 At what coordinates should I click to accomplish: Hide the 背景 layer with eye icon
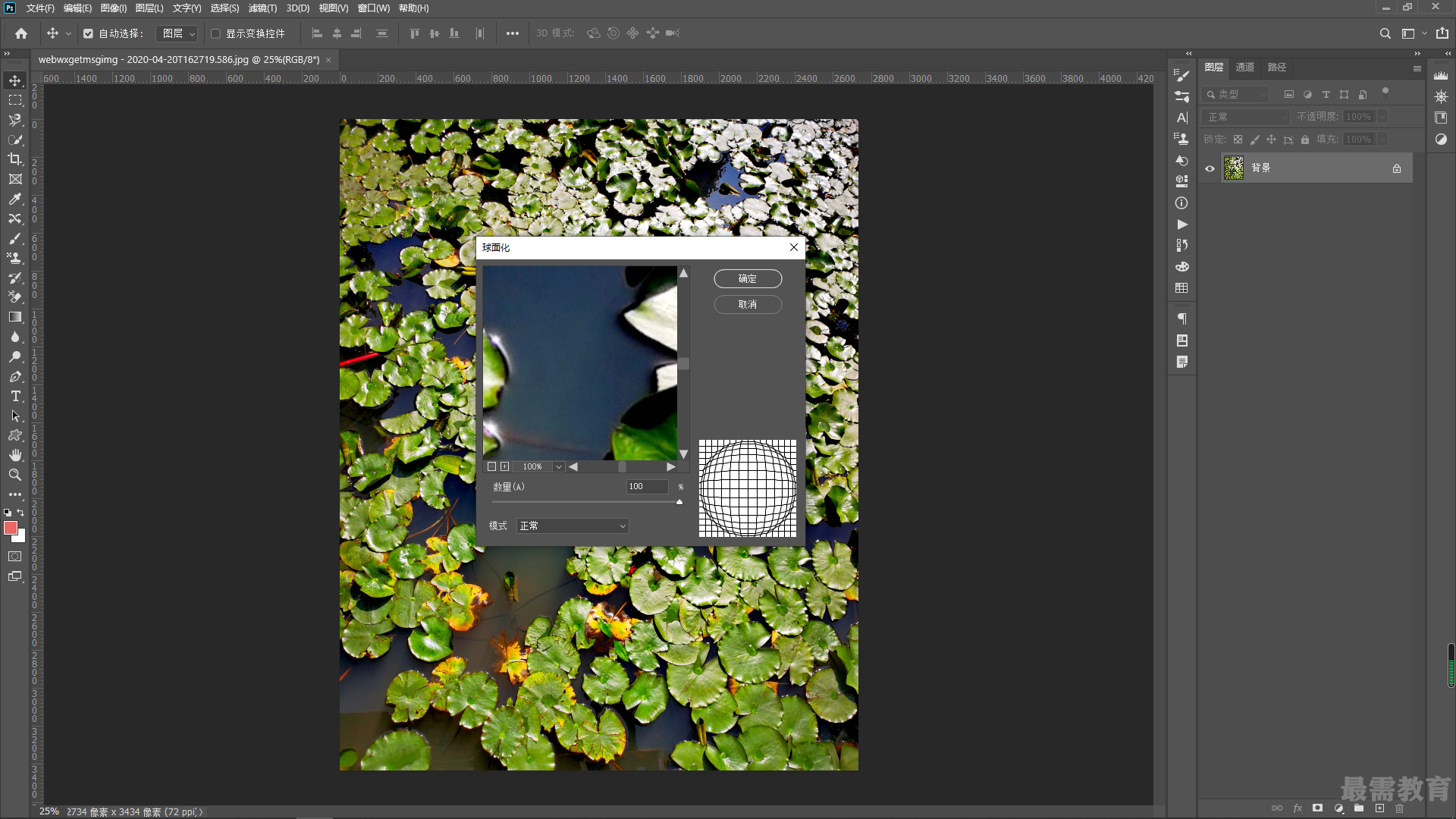[1210, 168]
